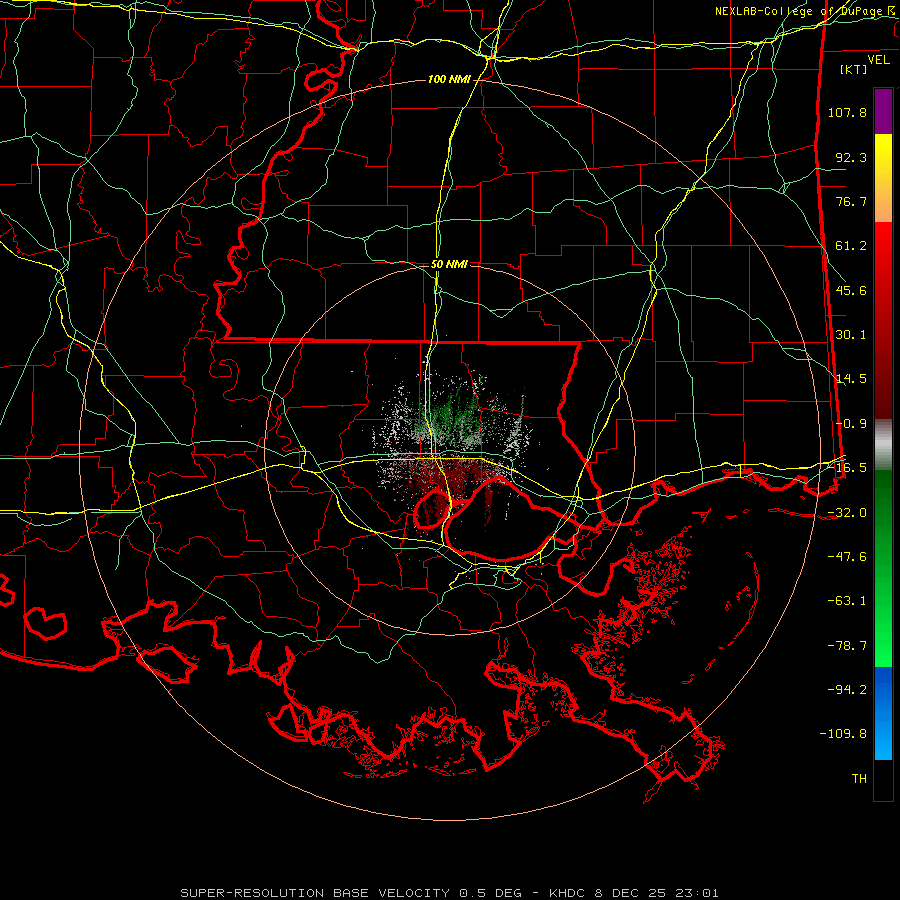Viewport: 900px width, 900px height.
Task: Click the green segment of the color bar
Action: point(883,568)
